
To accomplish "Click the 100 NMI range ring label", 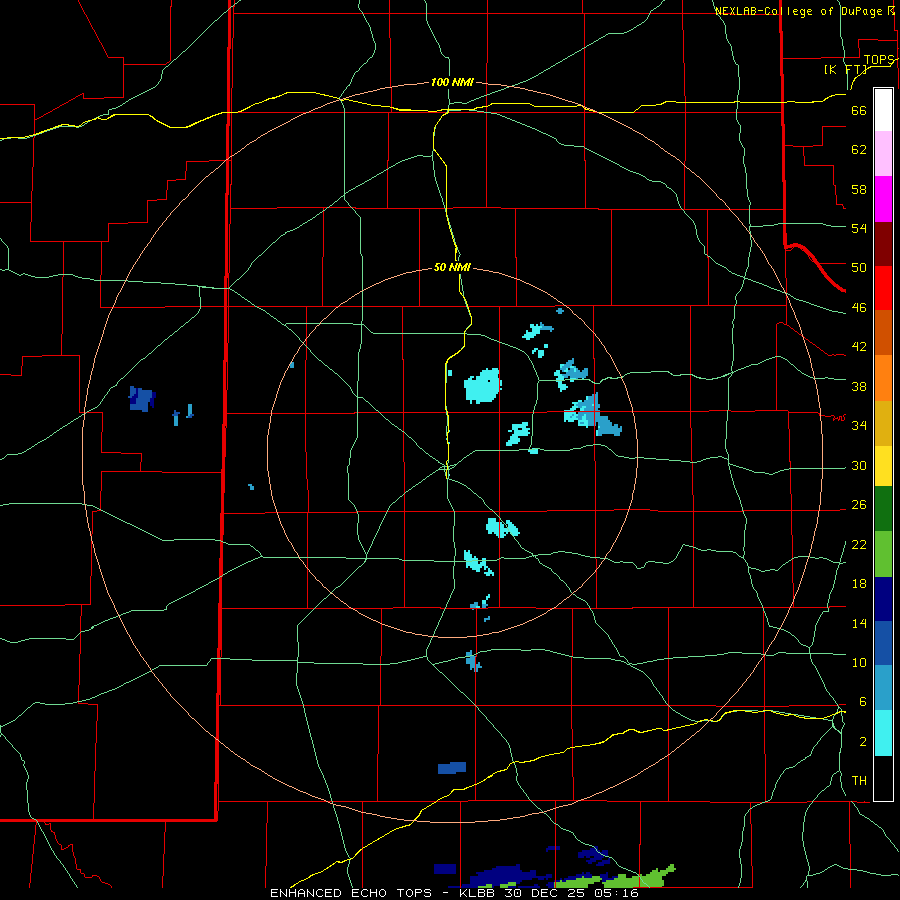I will 452,83.
